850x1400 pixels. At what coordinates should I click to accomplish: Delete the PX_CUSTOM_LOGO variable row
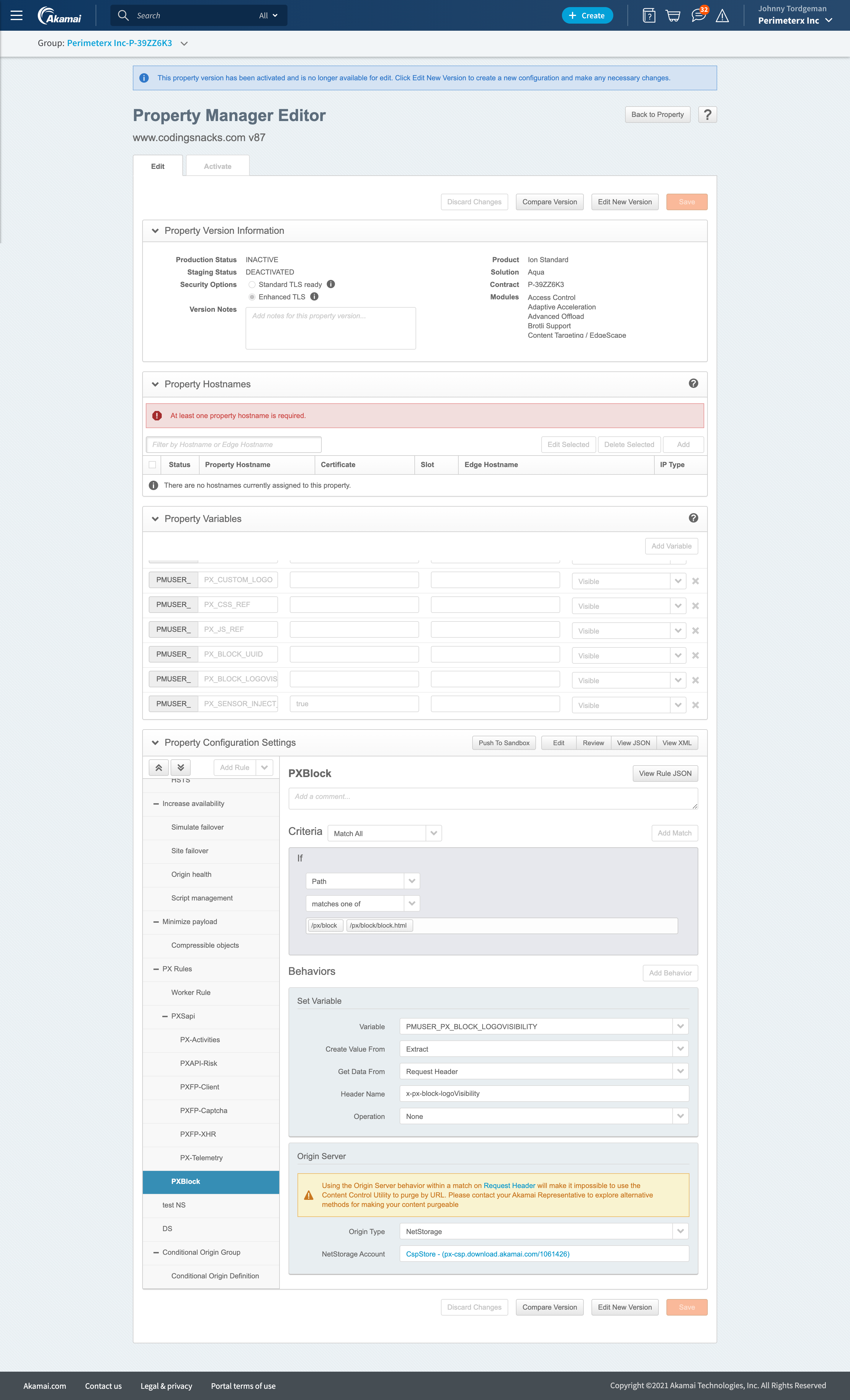click(x=695, y=581)
